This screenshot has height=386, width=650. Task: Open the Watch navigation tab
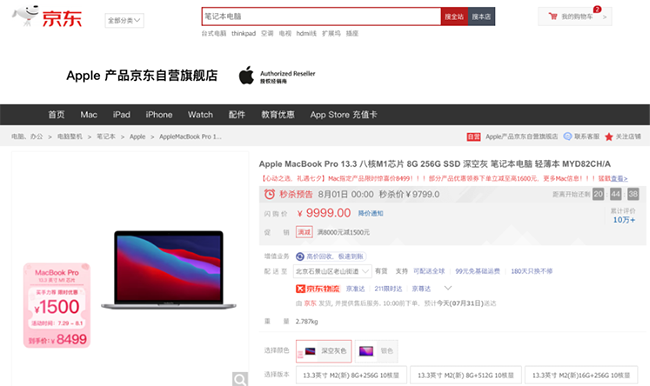tap(200, 114)
